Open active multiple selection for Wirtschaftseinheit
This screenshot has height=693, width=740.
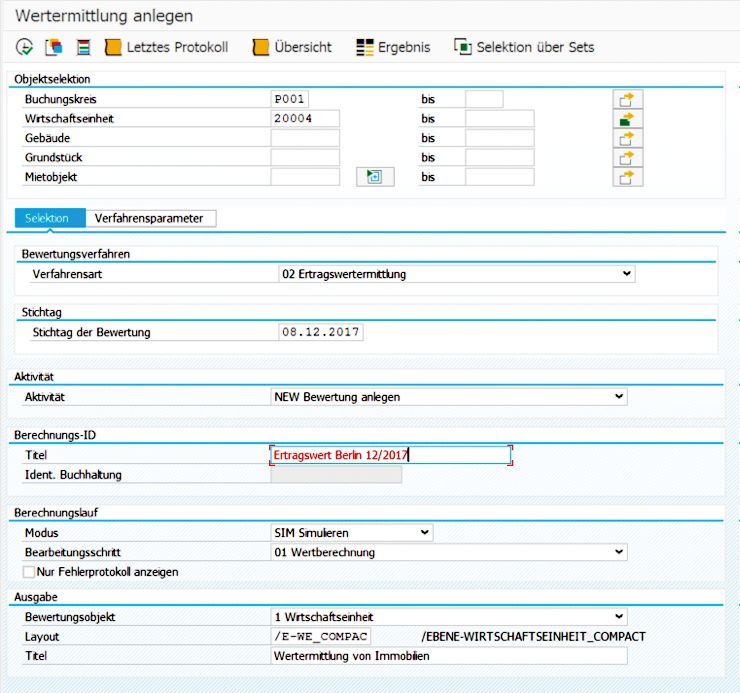(x=627, y=119)
